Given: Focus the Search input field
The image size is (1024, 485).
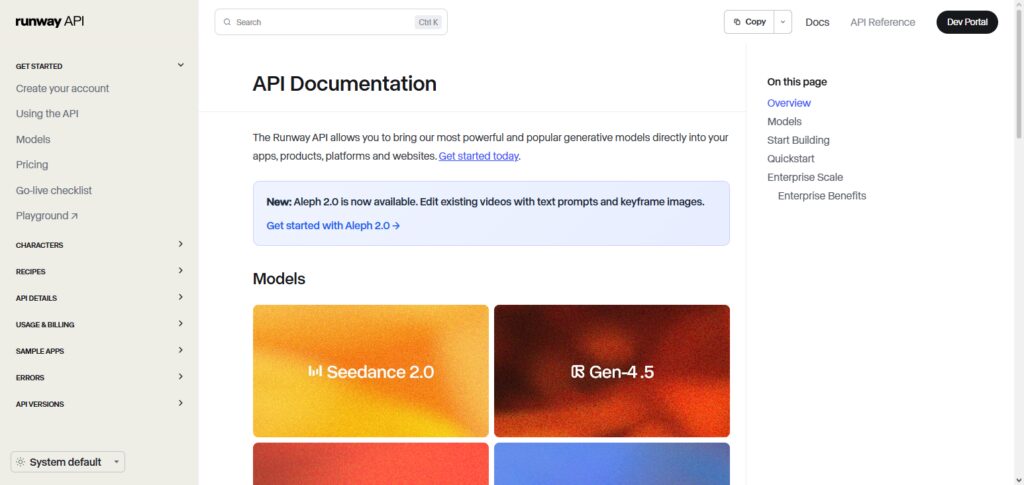Looking at the screenshot, I should [x=331, y=22].
